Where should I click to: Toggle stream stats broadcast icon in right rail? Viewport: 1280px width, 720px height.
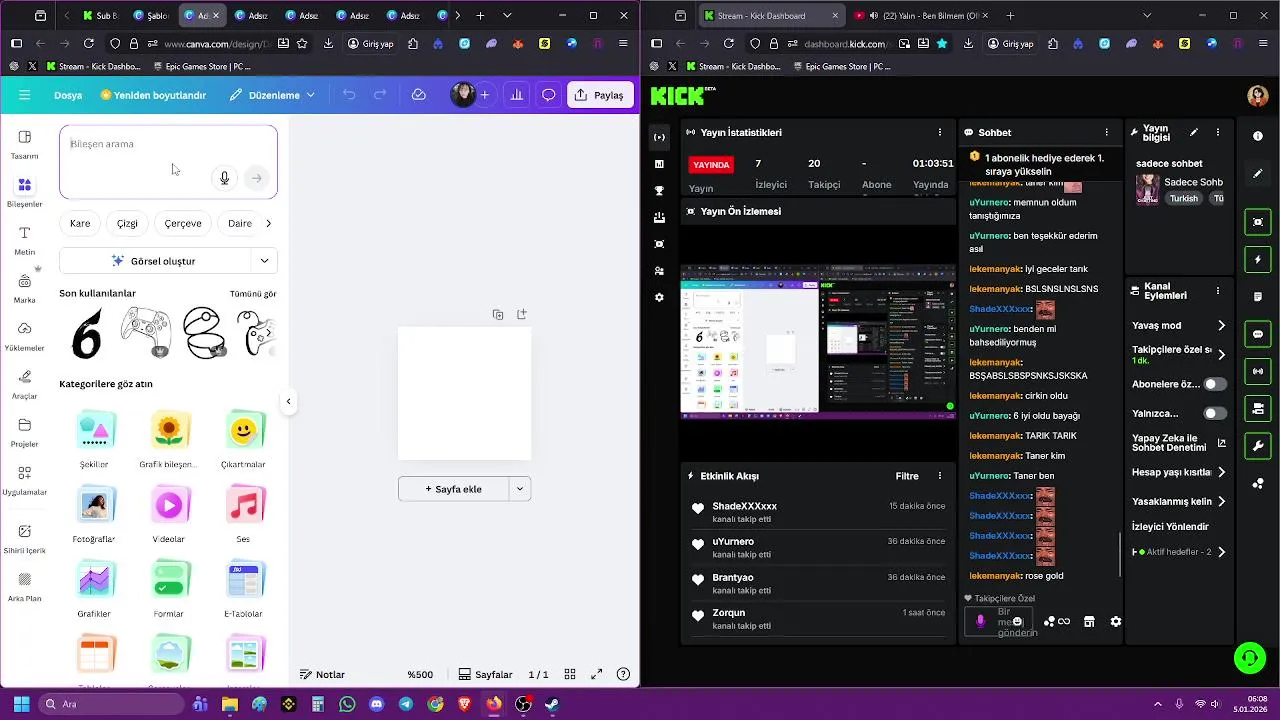click(x=1258, y=372)
